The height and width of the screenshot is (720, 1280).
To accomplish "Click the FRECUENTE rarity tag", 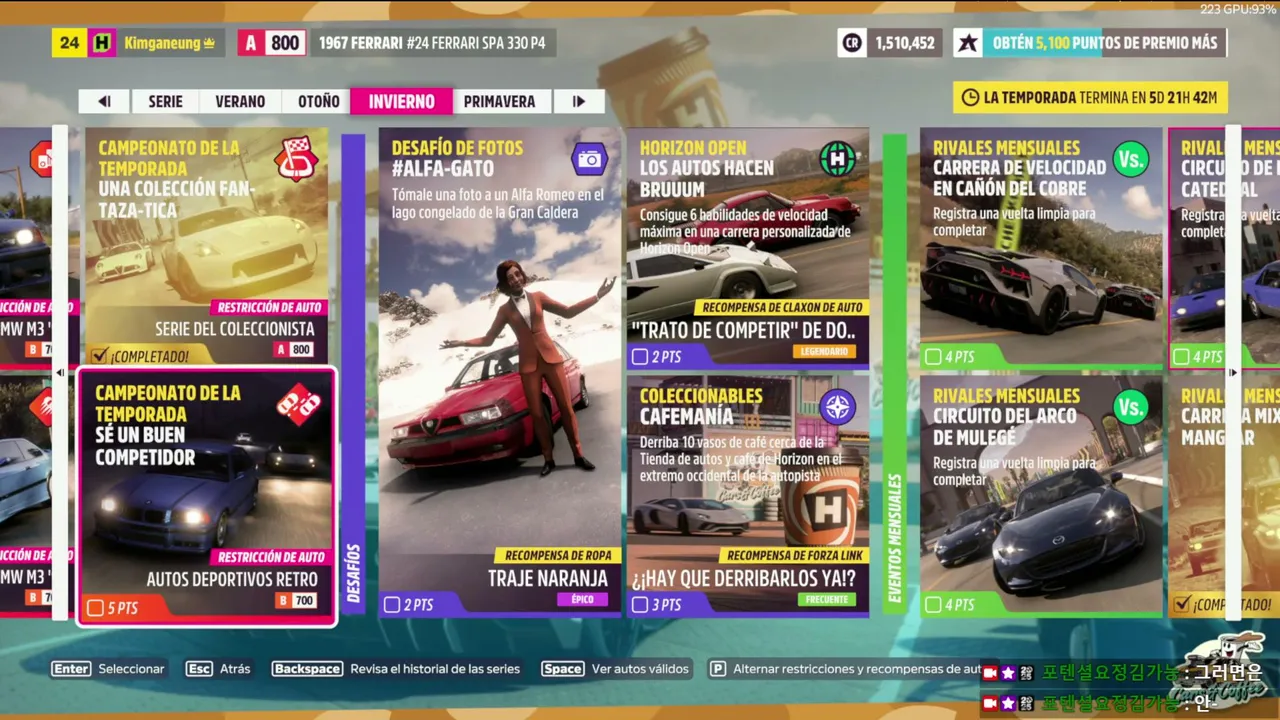I will tap(827, 600).
